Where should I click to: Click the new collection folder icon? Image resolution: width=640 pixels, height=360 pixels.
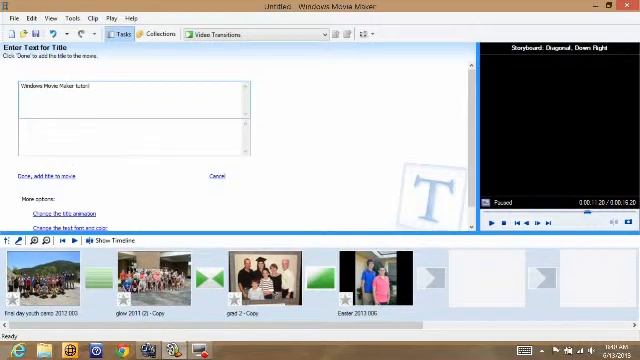point(347,34)
